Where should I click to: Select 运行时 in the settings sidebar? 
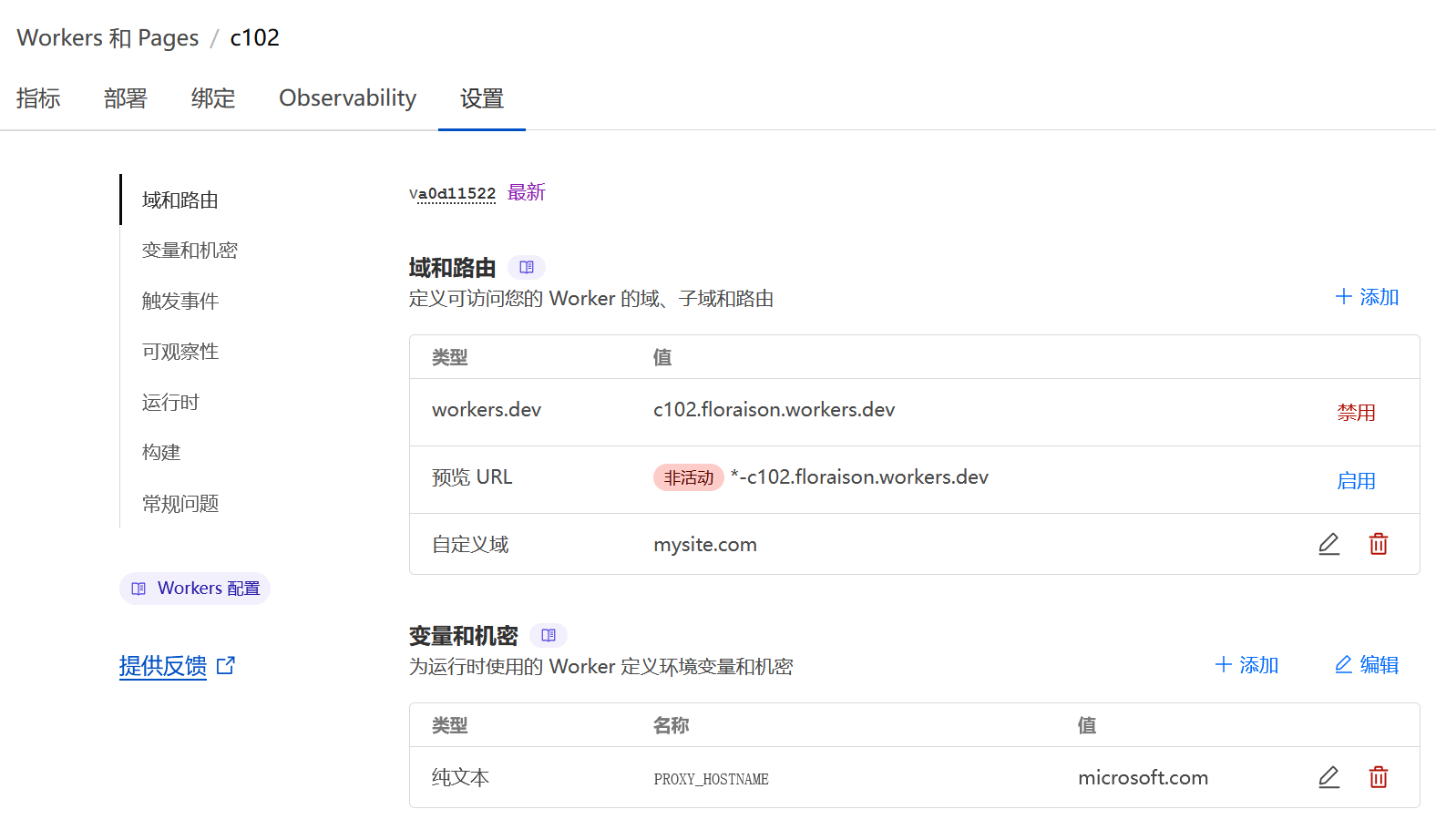coord(170,403)
